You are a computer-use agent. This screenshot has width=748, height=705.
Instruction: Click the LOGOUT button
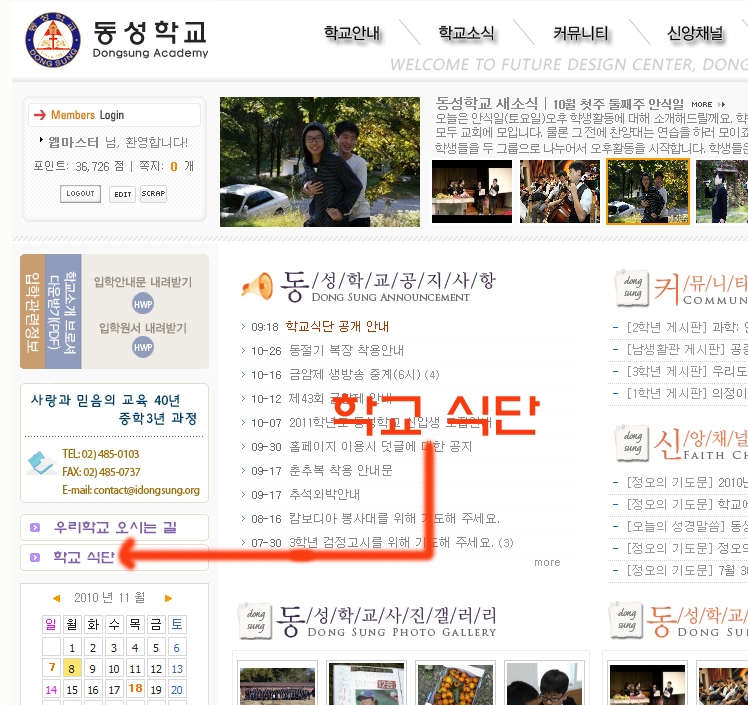click(80, 194)
